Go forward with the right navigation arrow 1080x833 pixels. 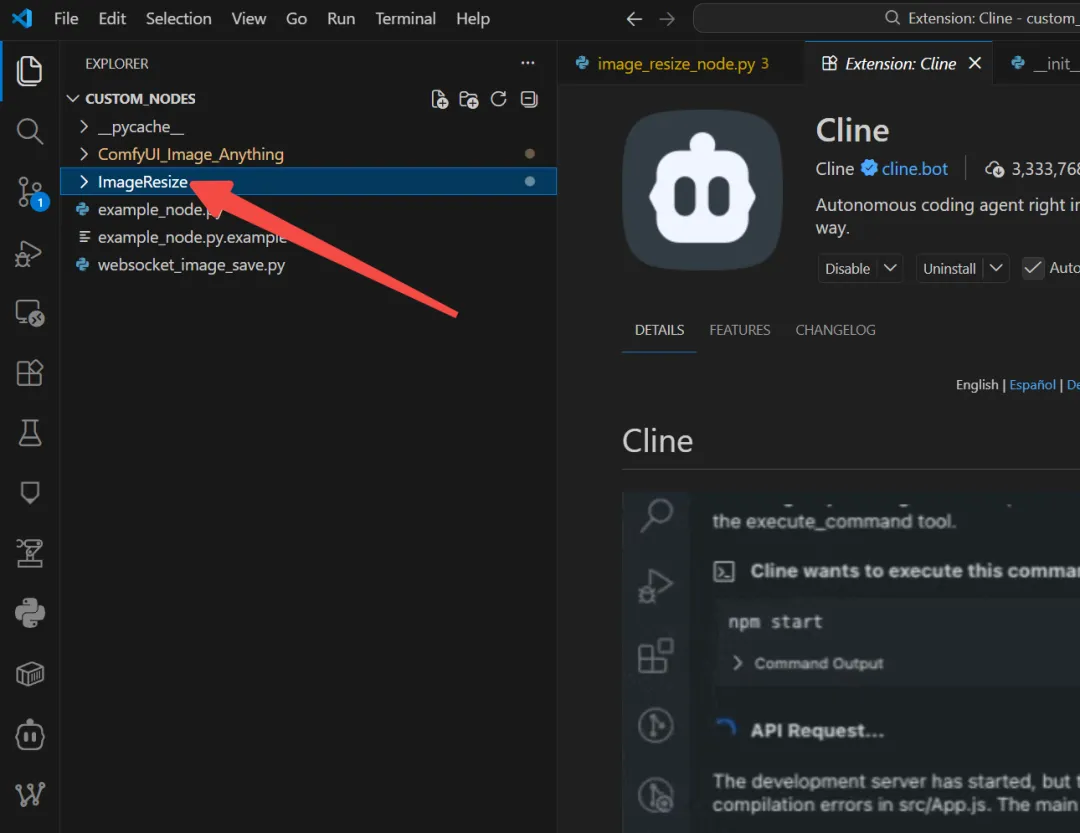667,19
